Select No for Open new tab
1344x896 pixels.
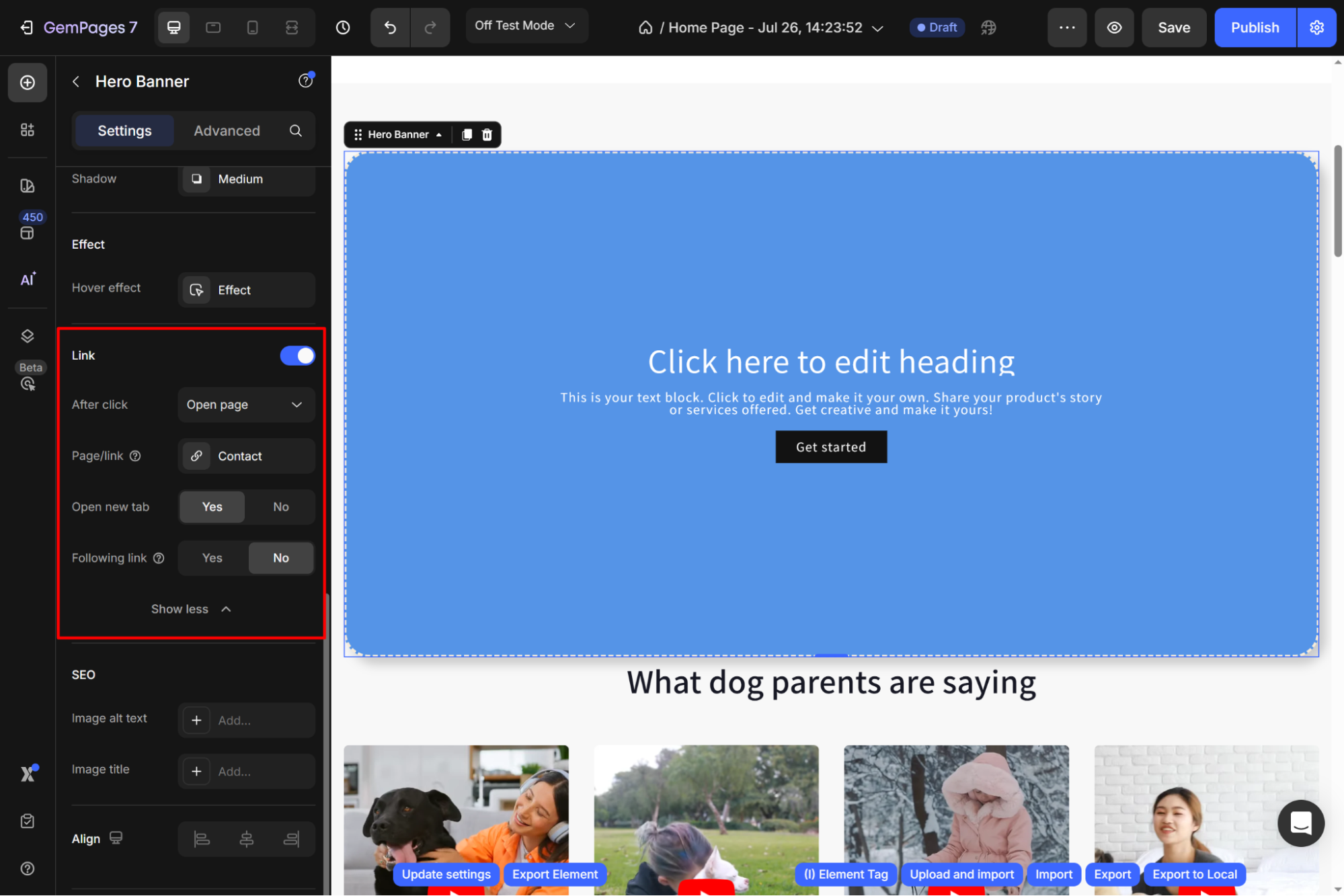point(280,507)
